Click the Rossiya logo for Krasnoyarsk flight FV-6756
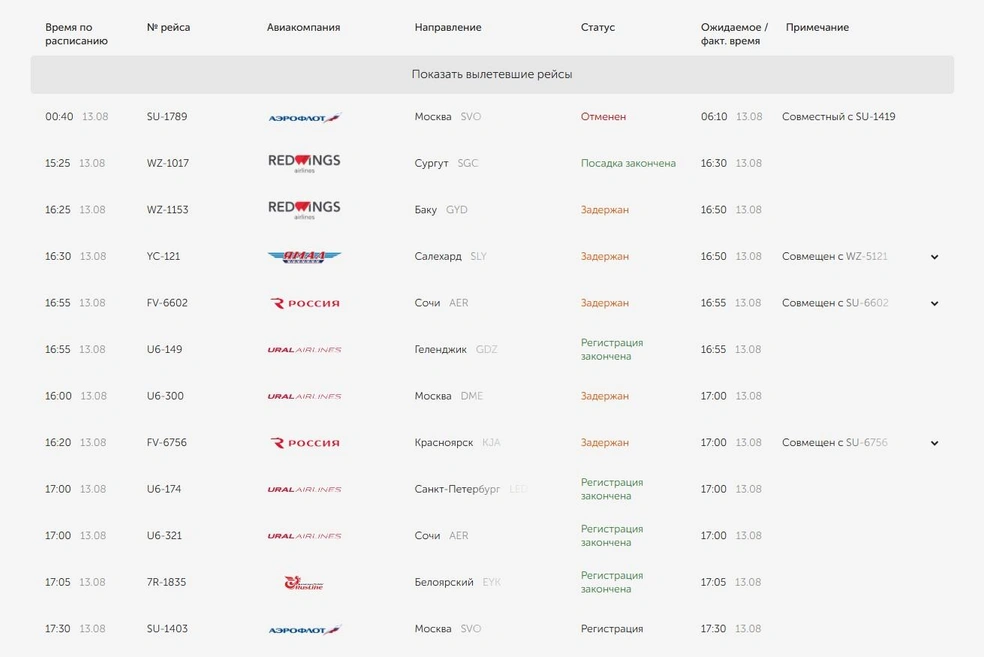 click(304, 442)
